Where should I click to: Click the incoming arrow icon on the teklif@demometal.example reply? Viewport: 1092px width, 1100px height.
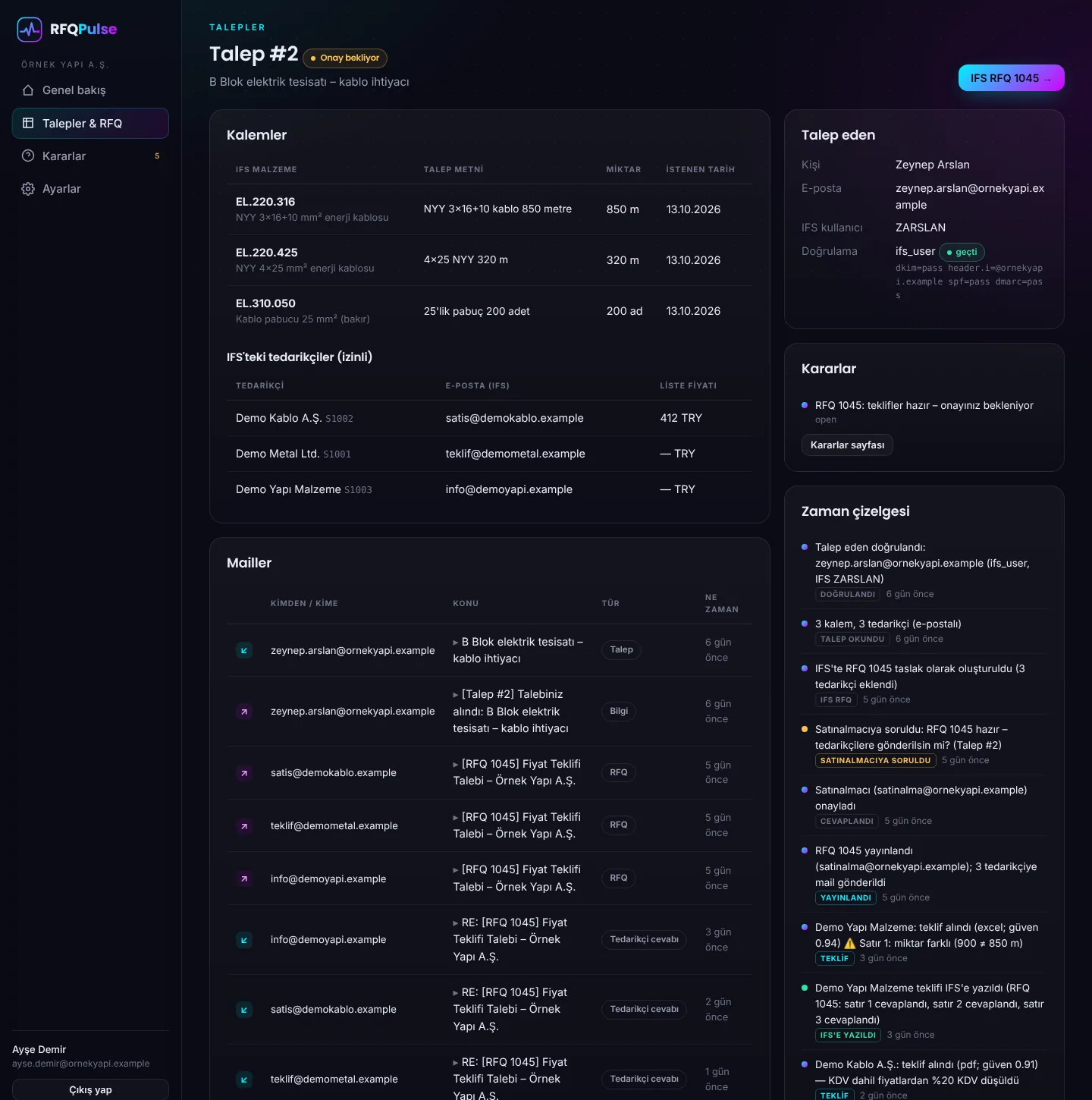[x=244, y=1080]
